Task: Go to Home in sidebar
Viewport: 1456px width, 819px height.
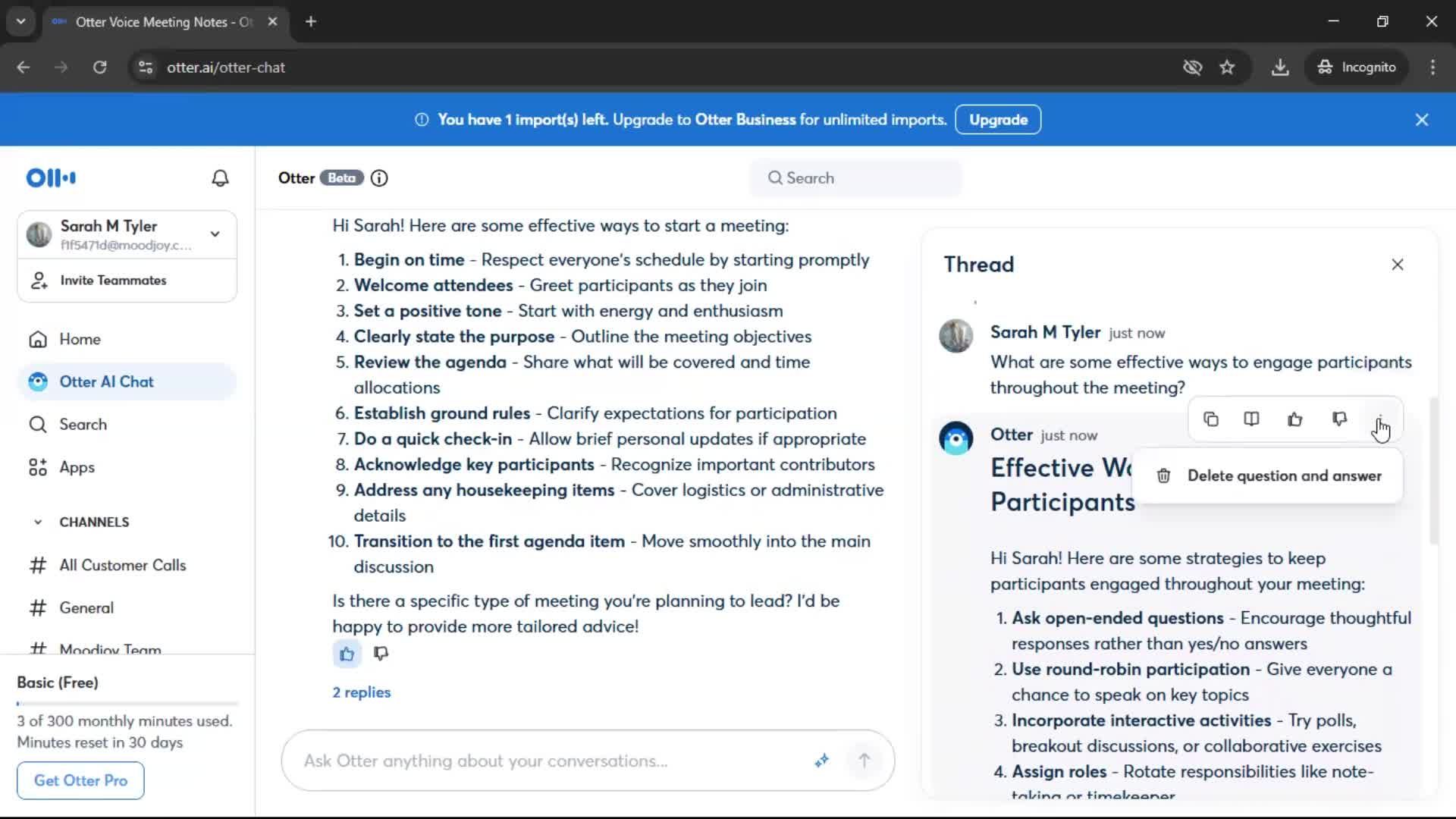Action: [x=127, y=339]
